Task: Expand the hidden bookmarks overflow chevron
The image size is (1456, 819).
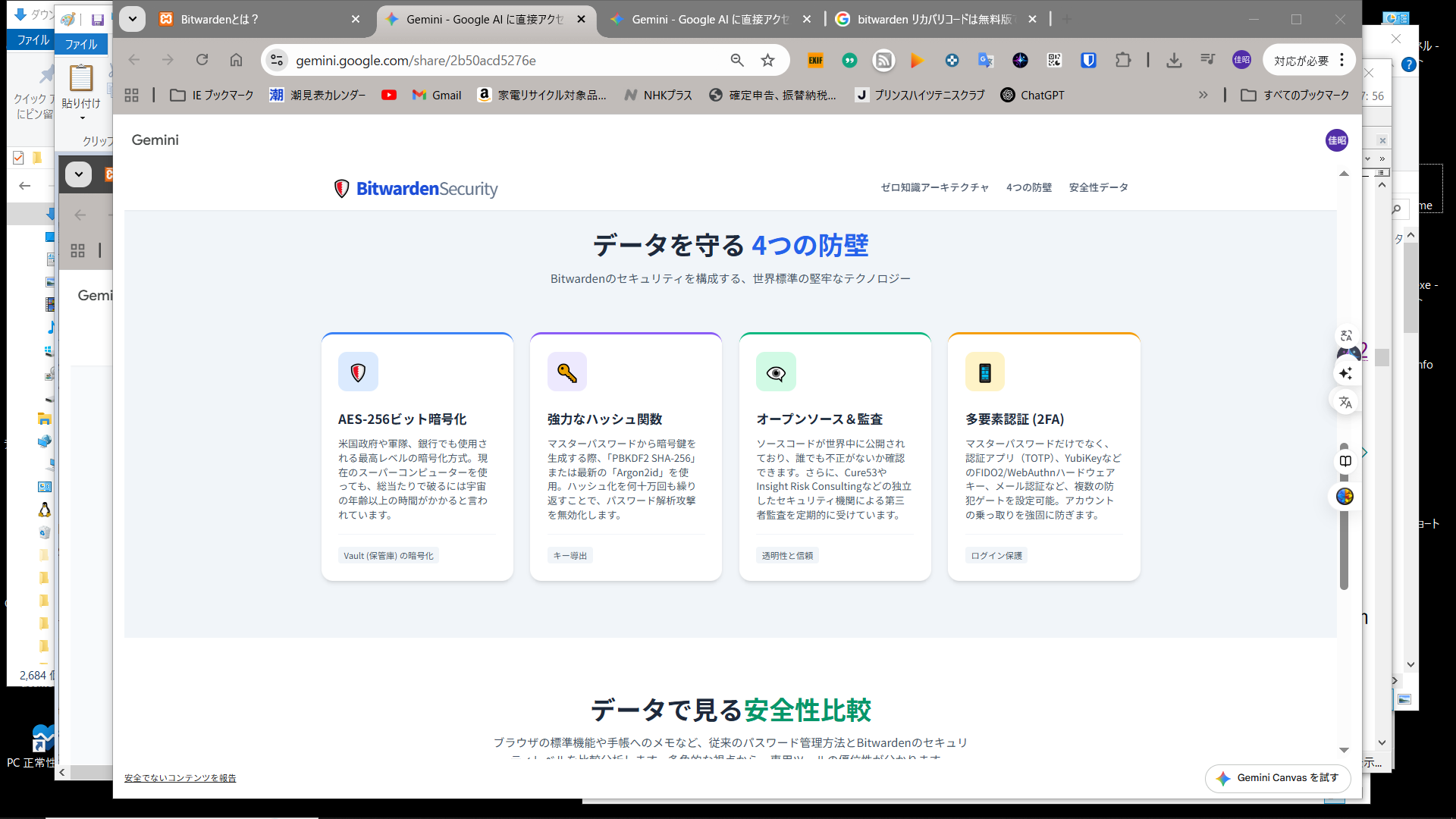Action: pyautogui.click(x=1203, y=96)
